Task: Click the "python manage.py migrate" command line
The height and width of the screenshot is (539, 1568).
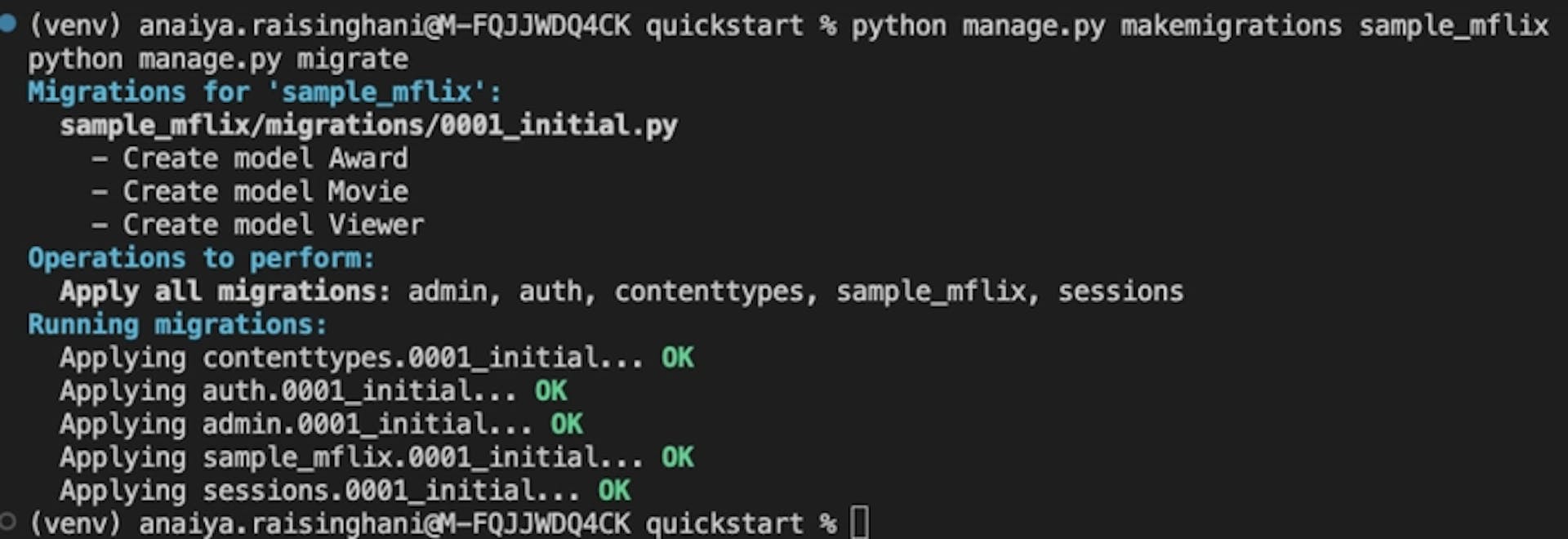Action: tap(217, 59)
